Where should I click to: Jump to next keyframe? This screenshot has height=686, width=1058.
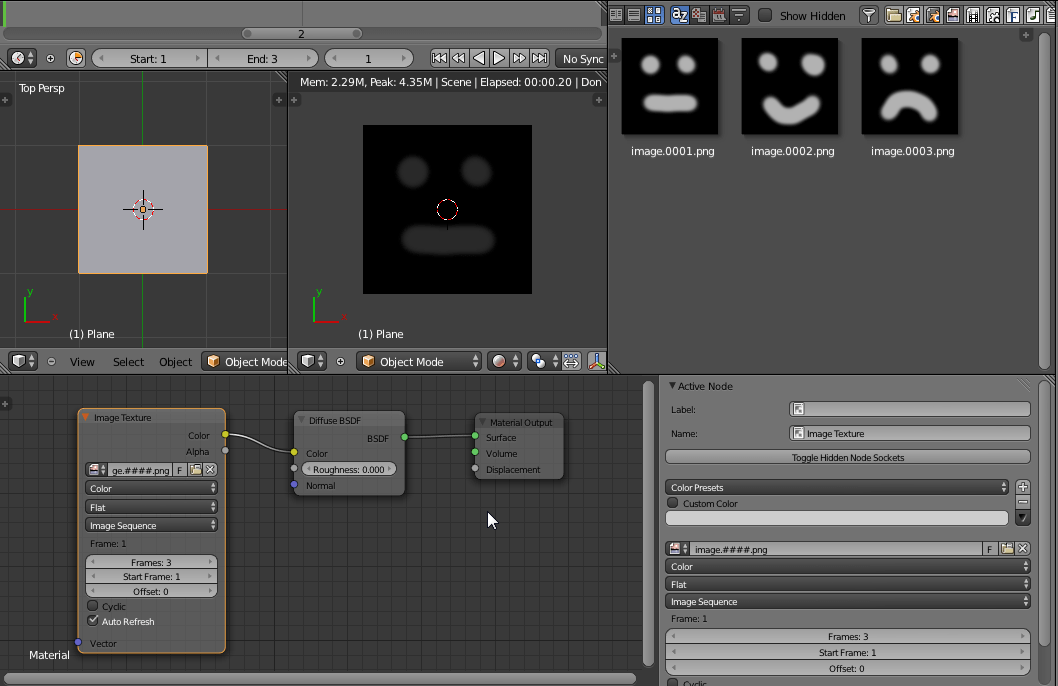[519, 58]
